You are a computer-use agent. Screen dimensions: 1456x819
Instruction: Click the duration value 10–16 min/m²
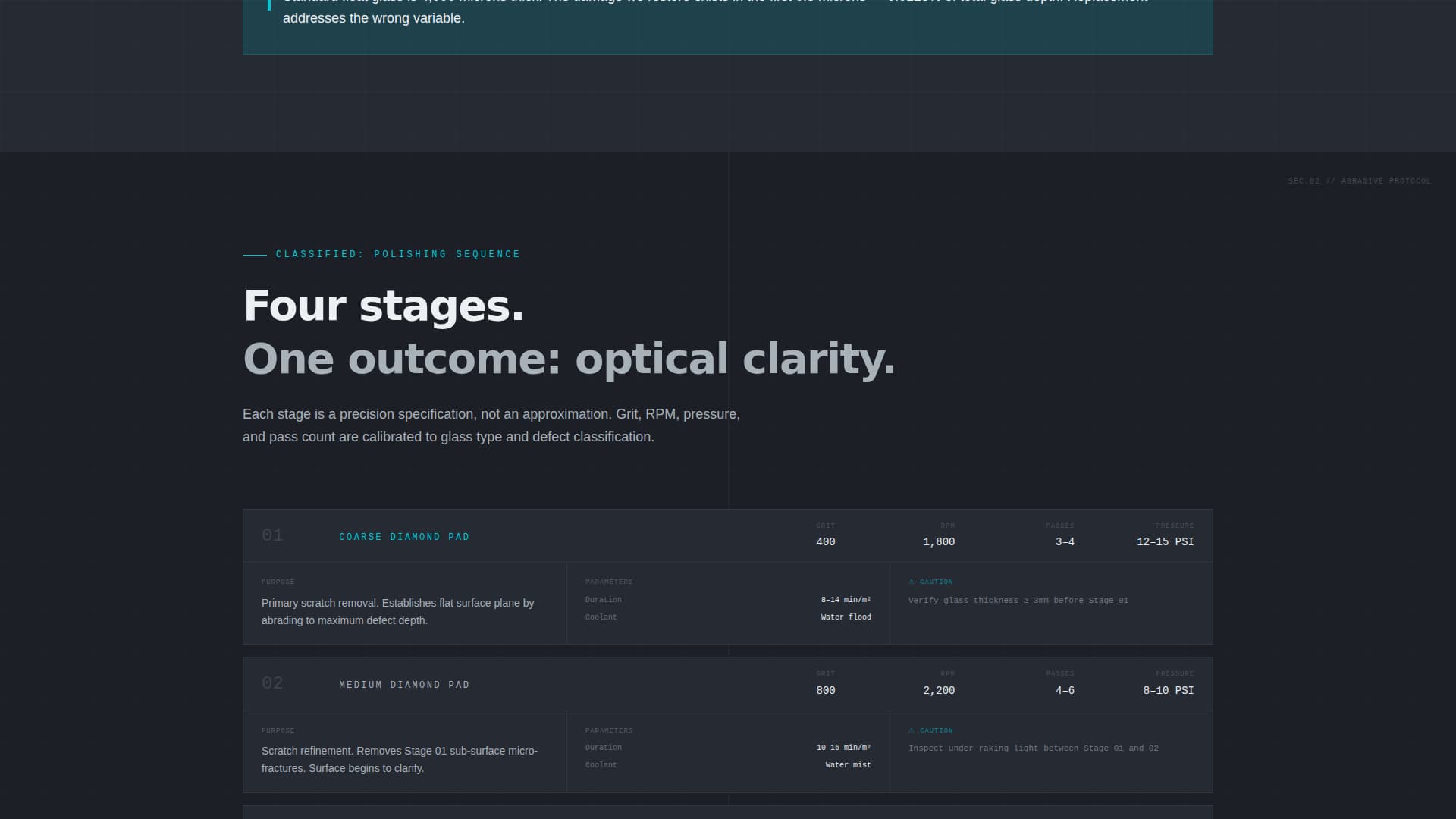(844, 748)
